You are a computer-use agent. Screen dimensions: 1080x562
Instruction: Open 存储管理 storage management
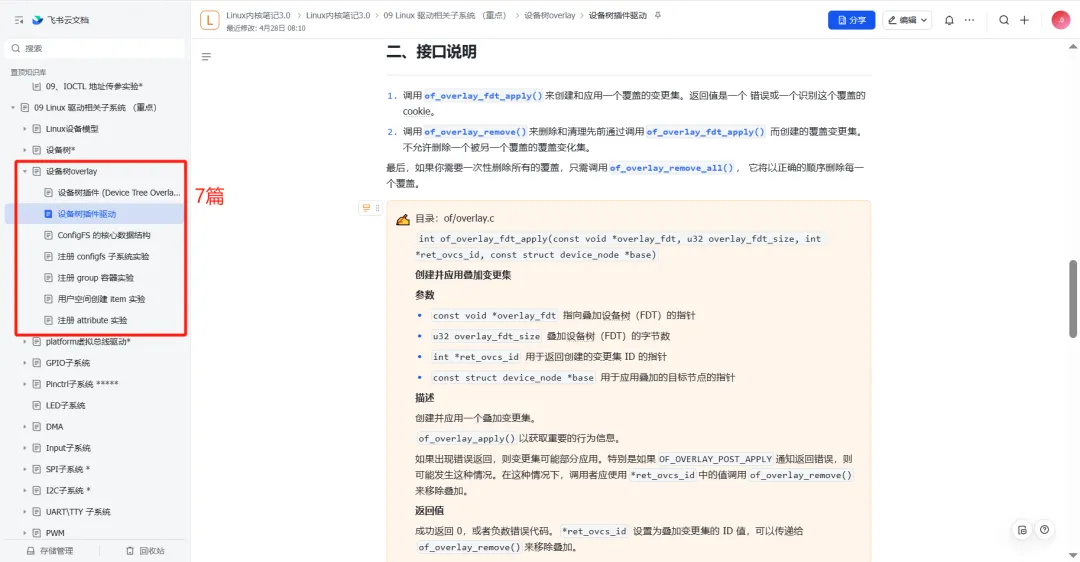coord(50,551)
